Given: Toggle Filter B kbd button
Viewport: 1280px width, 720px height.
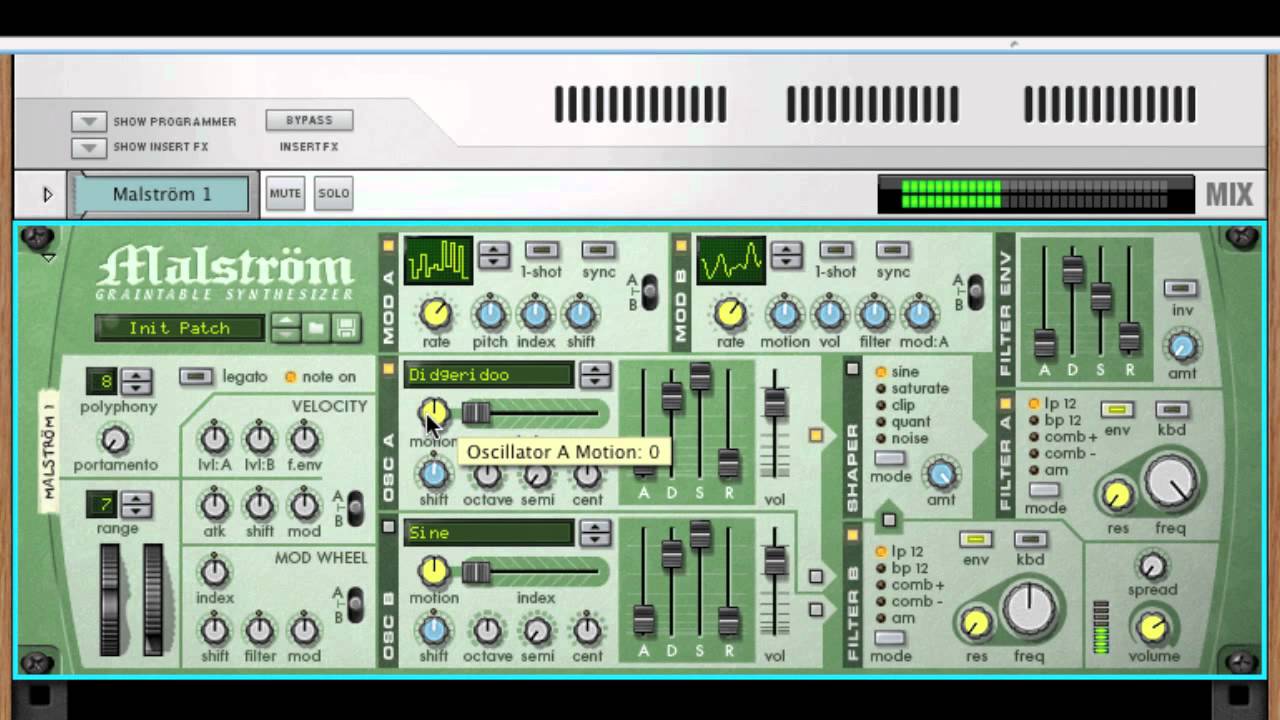Looking at the screenshot, I should (x=1030, y=540).
